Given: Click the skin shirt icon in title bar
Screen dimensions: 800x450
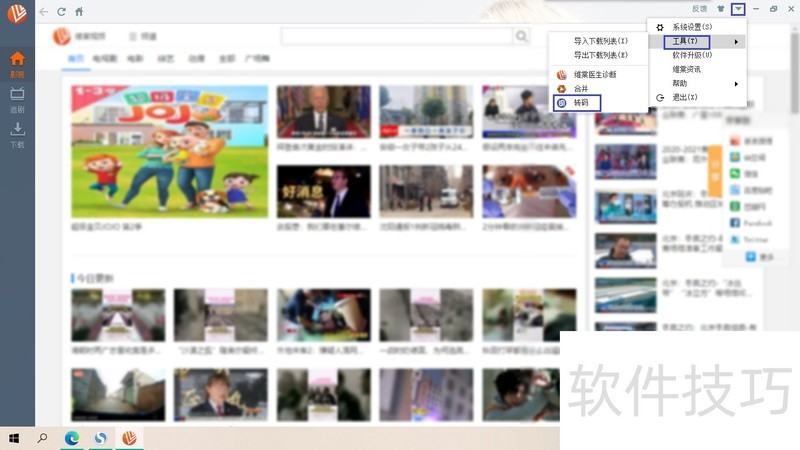Looking at the screenshot, I should (720, 9).
